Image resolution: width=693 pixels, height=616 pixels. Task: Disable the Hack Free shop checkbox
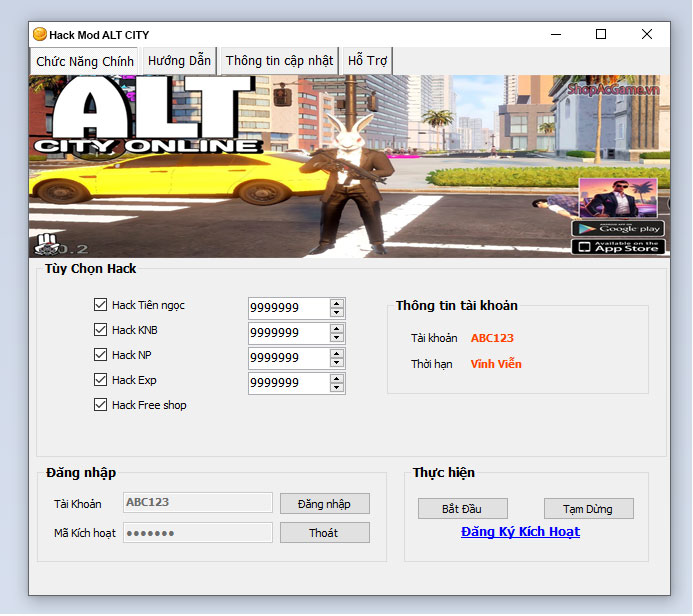coord(100,405)
